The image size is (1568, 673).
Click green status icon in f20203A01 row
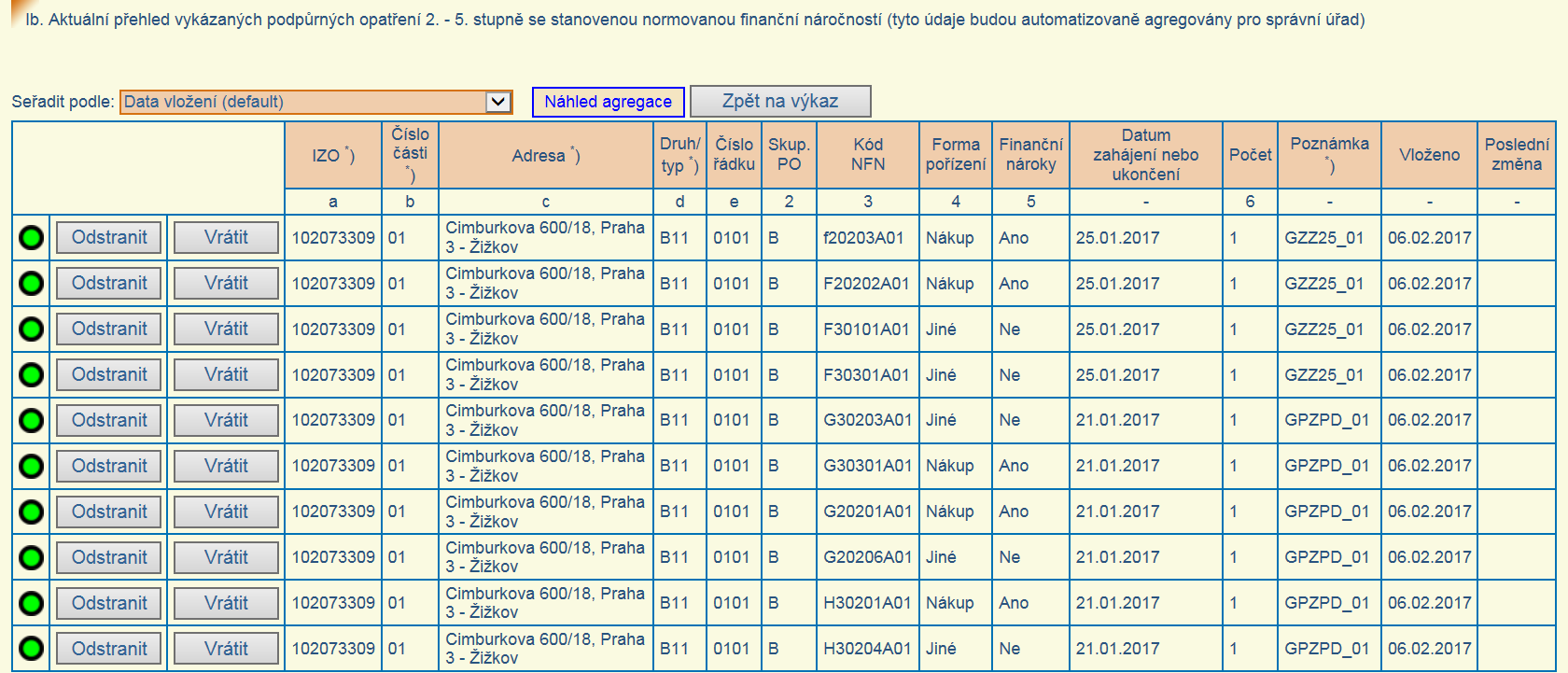click(x=31, y=238)
